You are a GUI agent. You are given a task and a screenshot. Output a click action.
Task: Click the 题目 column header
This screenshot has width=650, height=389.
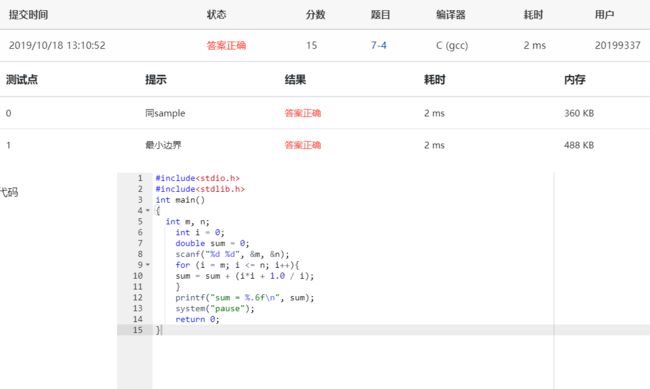tap(381, 15)
